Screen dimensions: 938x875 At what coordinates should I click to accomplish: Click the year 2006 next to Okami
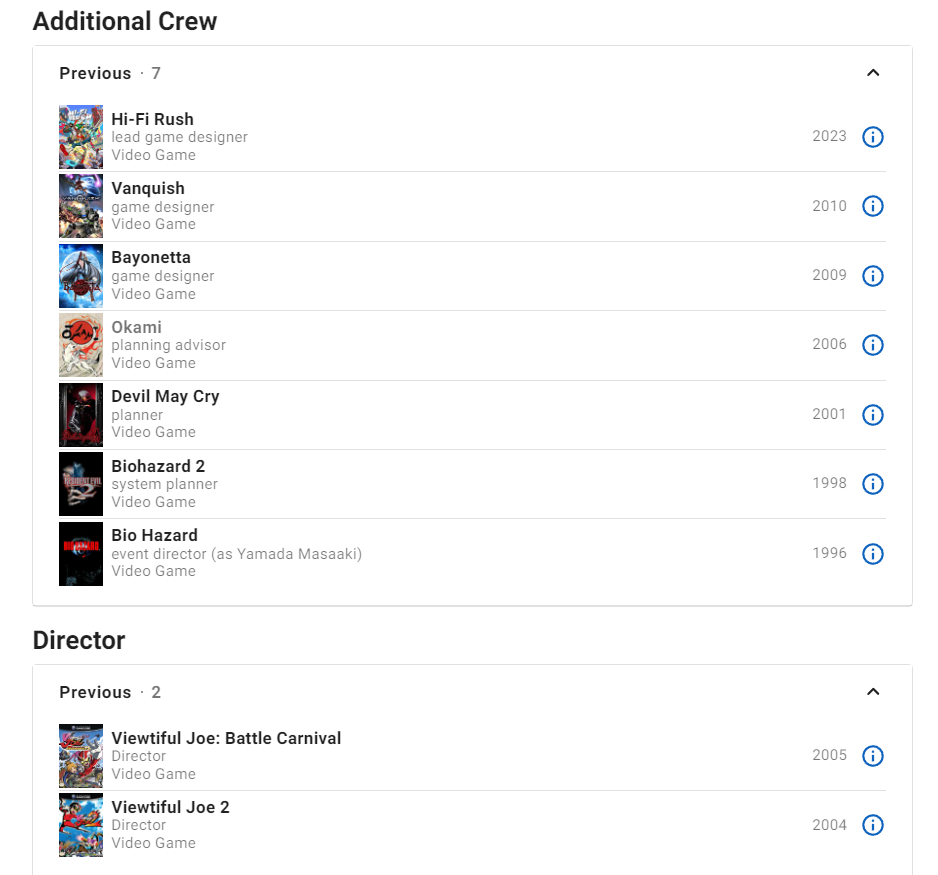pos(829,344)
